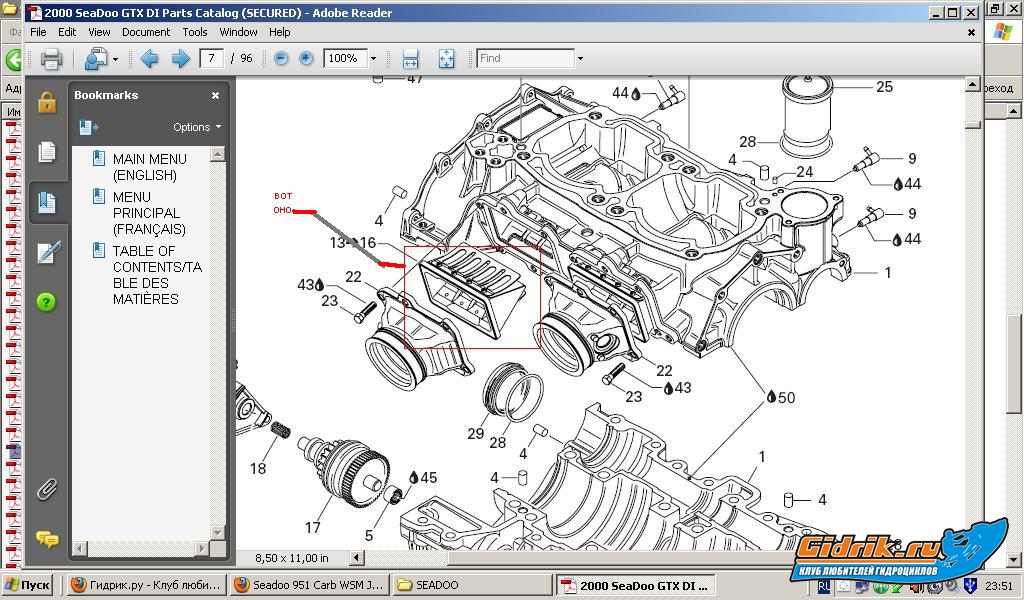Click the Print icon in toolbar
This screenshot has height=600, width=1024.
point(51,59)
